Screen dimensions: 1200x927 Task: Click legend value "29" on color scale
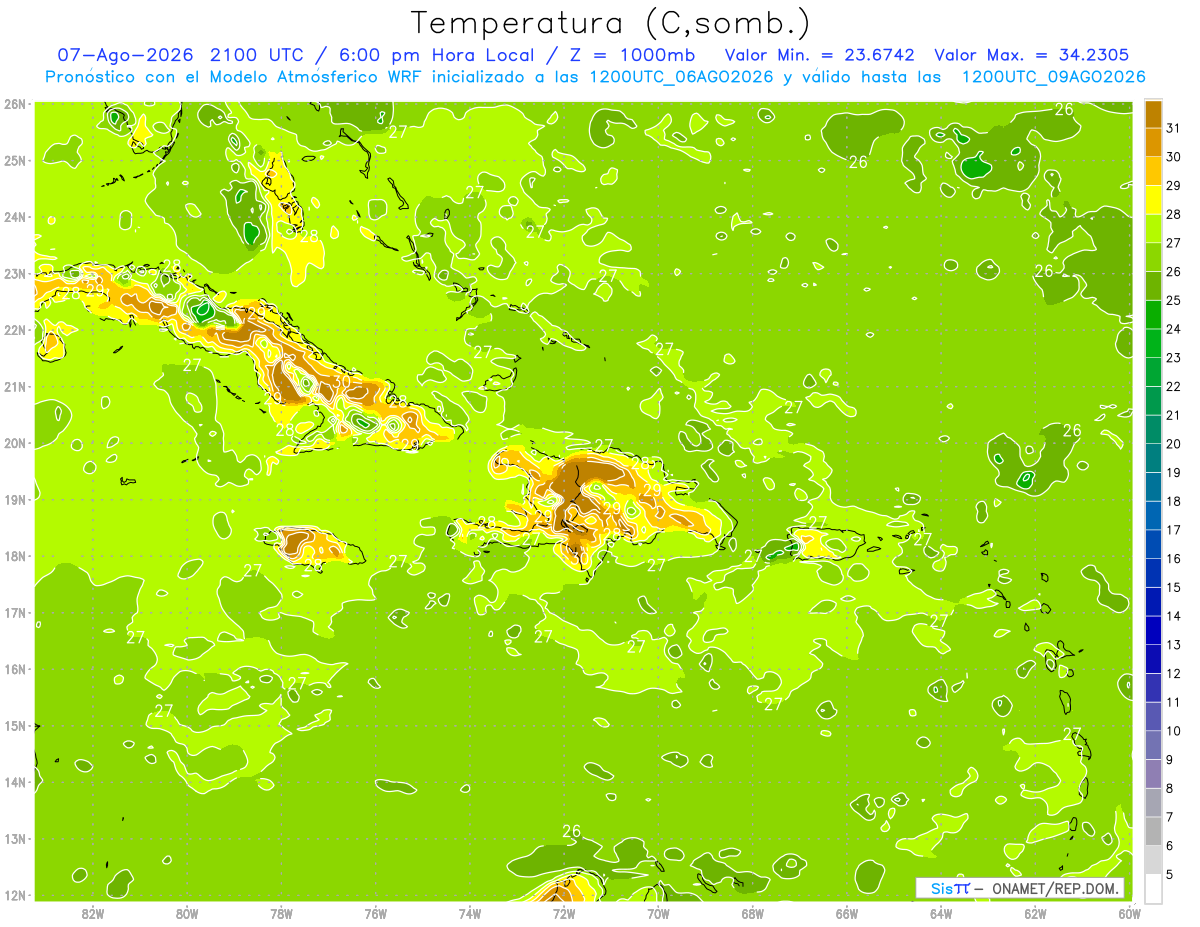click(1174, 185)
